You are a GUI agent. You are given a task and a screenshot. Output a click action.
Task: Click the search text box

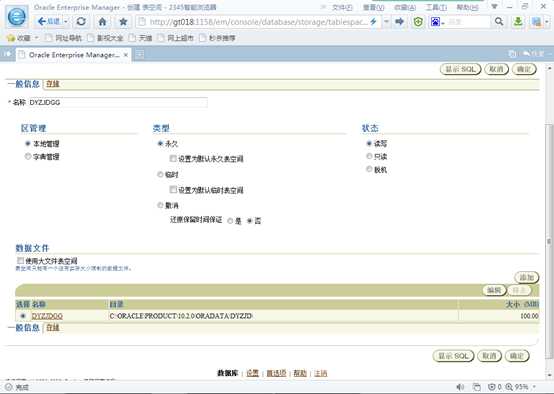tap(468, 22)
